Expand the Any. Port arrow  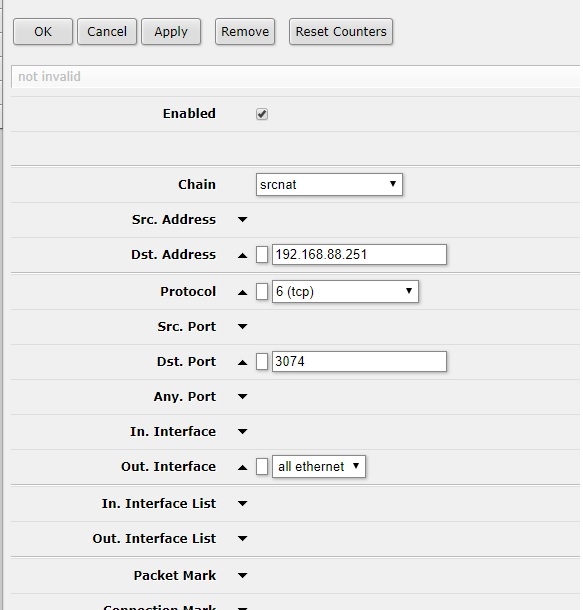242,396
